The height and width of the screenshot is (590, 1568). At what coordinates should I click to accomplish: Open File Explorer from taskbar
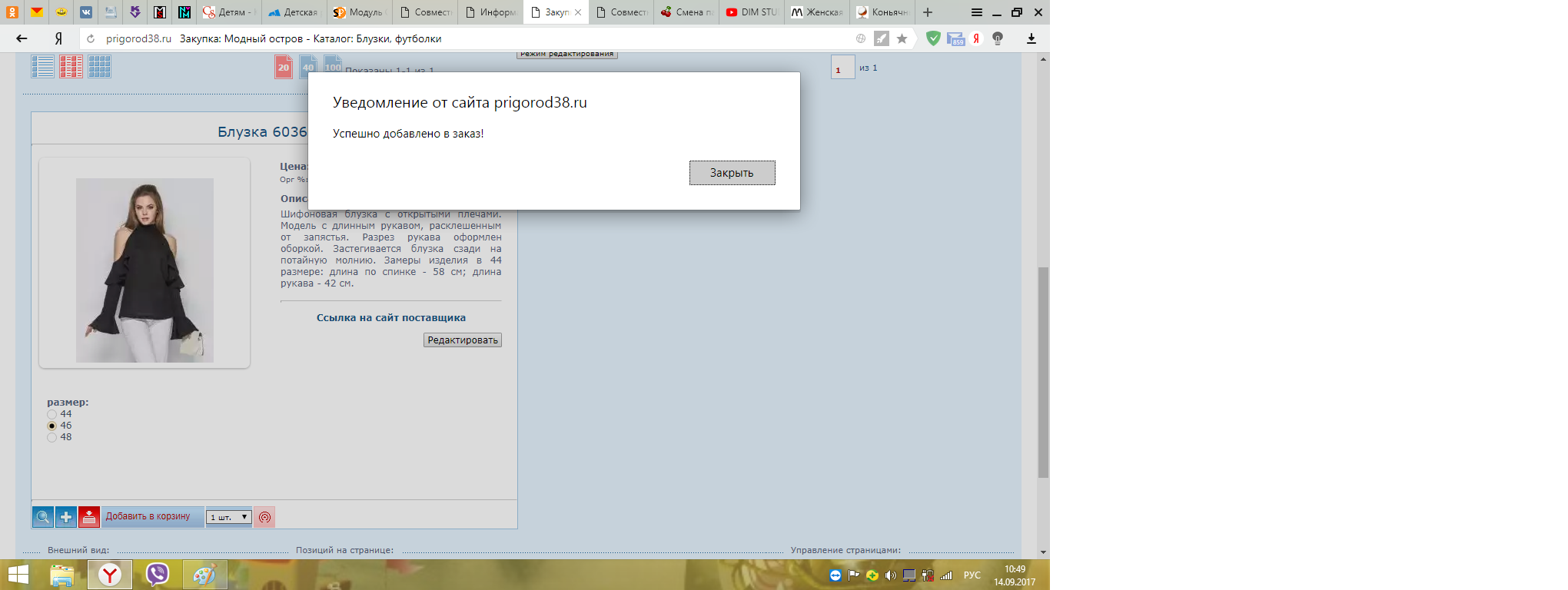pyautogui.click(x=62, y=575)
